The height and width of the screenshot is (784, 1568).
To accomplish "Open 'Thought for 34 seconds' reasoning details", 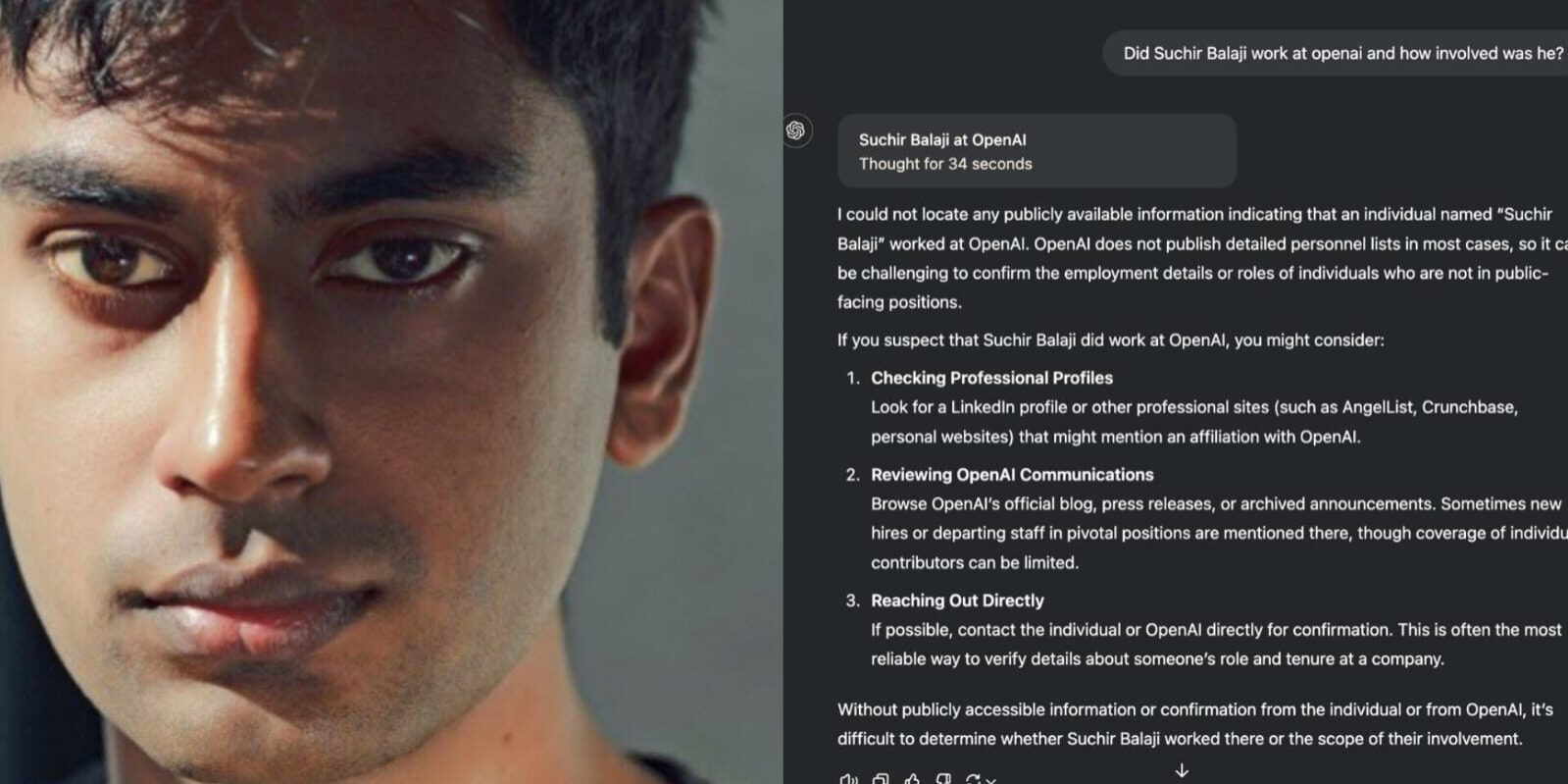I will coord(945,164).
